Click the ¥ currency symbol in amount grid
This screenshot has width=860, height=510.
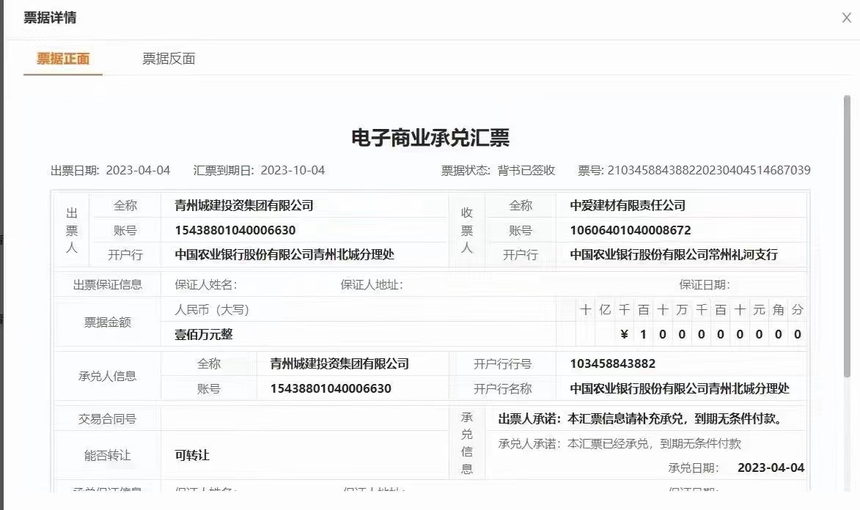tap(624, 335)
